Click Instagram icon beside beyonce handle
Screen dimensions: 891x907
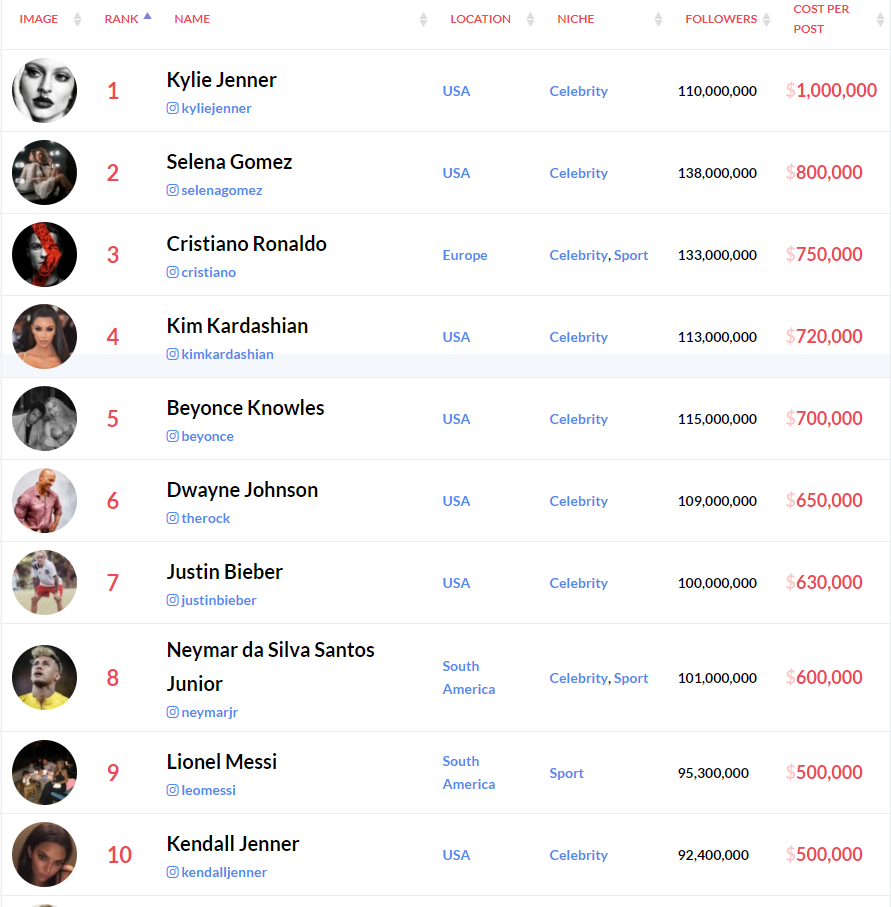tap(172, 436)
